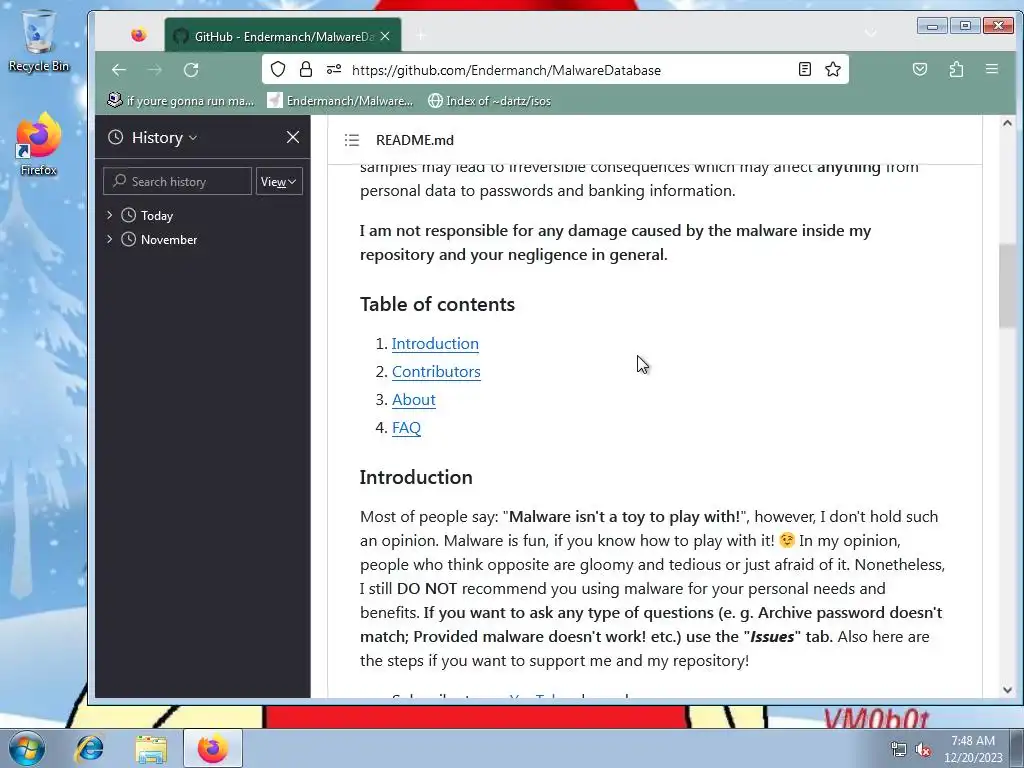Viewport: 1024px width, 768px height.
Task: Open muted volume tray icon
Action: click(x=923, y=749)
